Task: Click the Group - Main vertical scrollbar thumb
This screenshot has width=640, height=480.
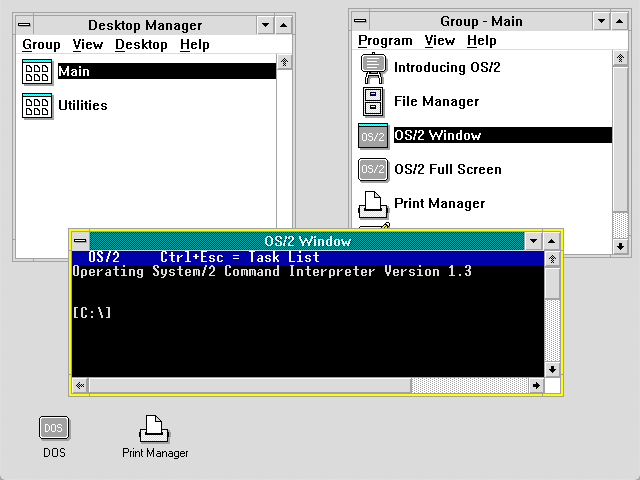Action: pos(620,140)
